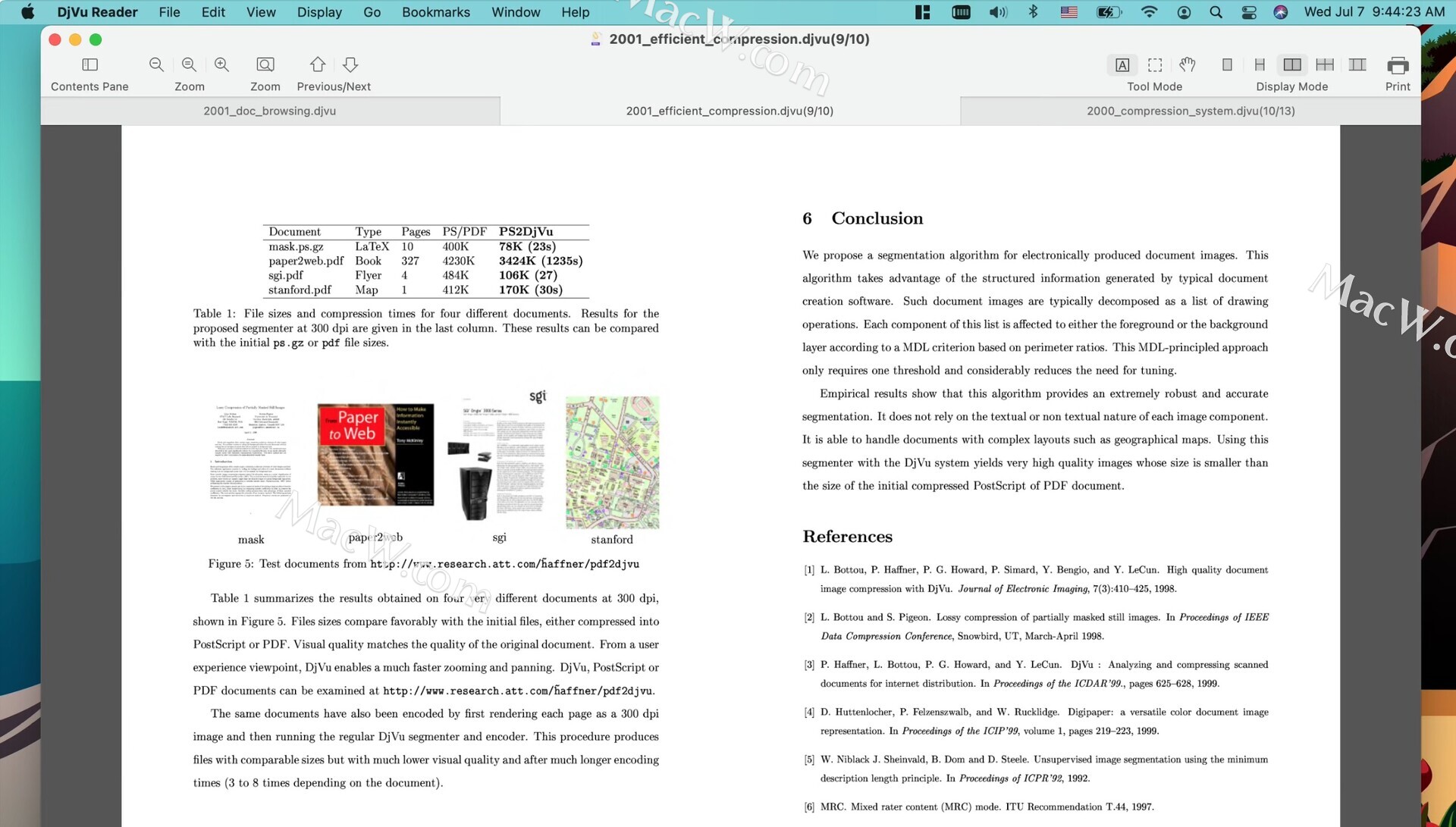Click reference number [4]
This screenshot has height=827, width=1456.
(x=809, y=713)
